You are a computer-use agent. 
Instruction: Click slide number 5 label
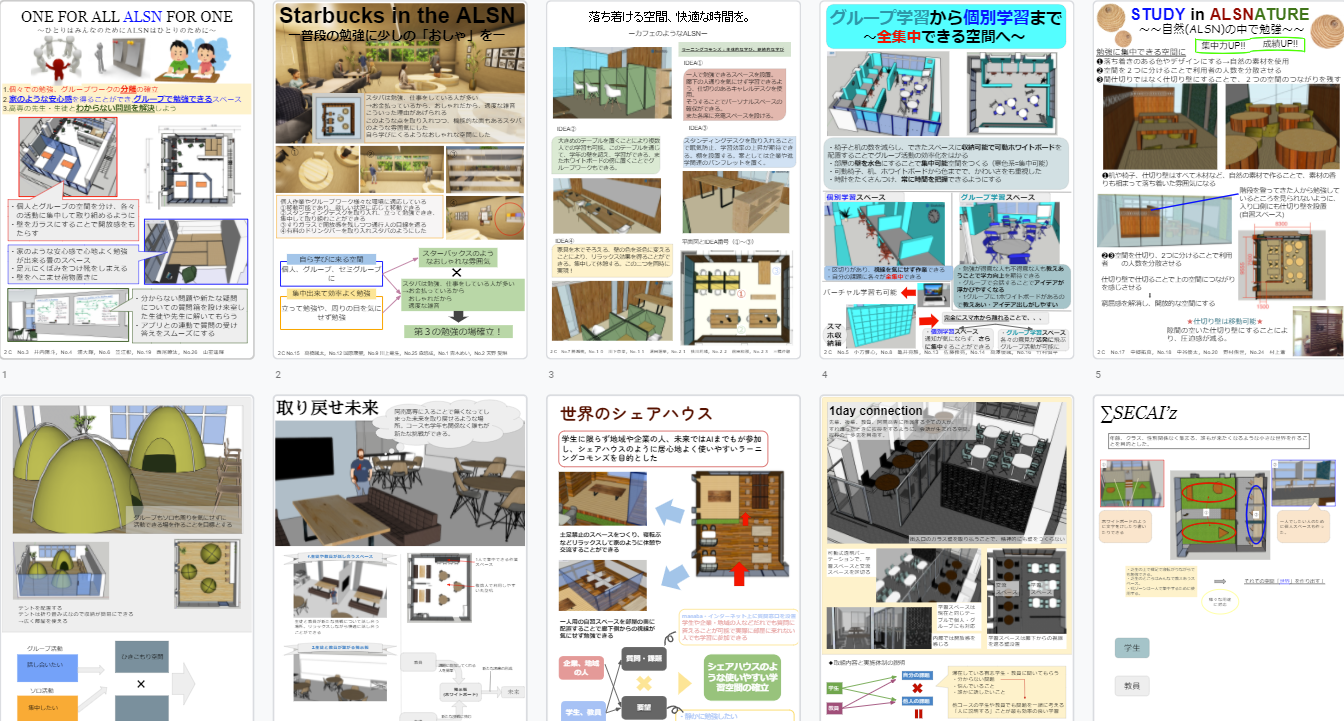click(x=1097, y=375)
